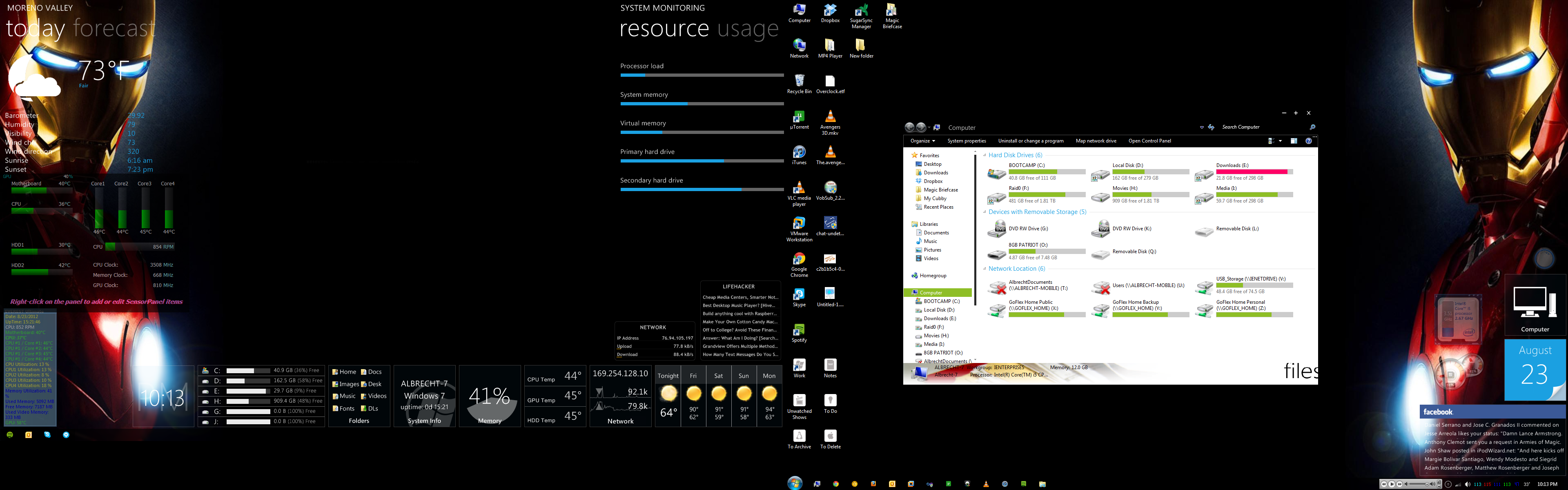Click Explorer forward navigation arrow

pyautogui.click(x=921, y=127)
